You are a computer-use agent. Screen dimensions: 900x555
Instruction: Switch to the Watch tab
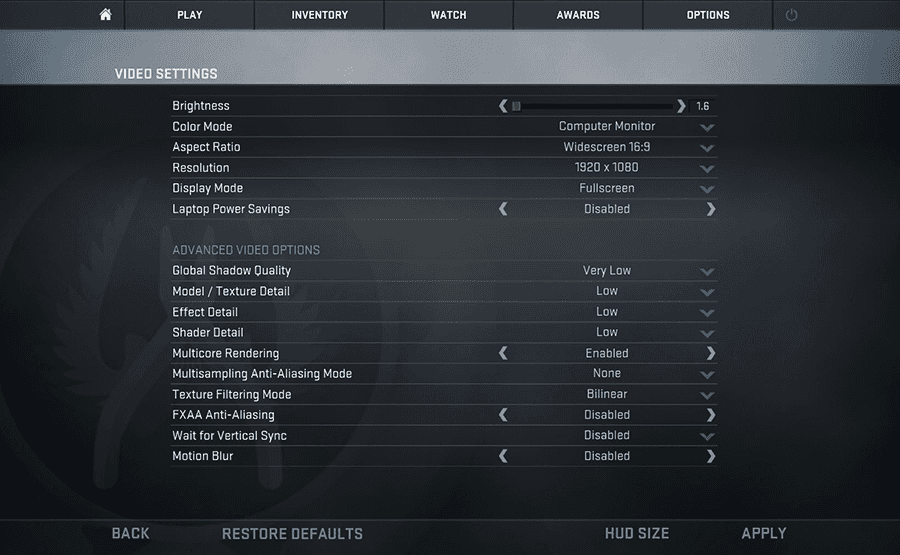point(448,15)
